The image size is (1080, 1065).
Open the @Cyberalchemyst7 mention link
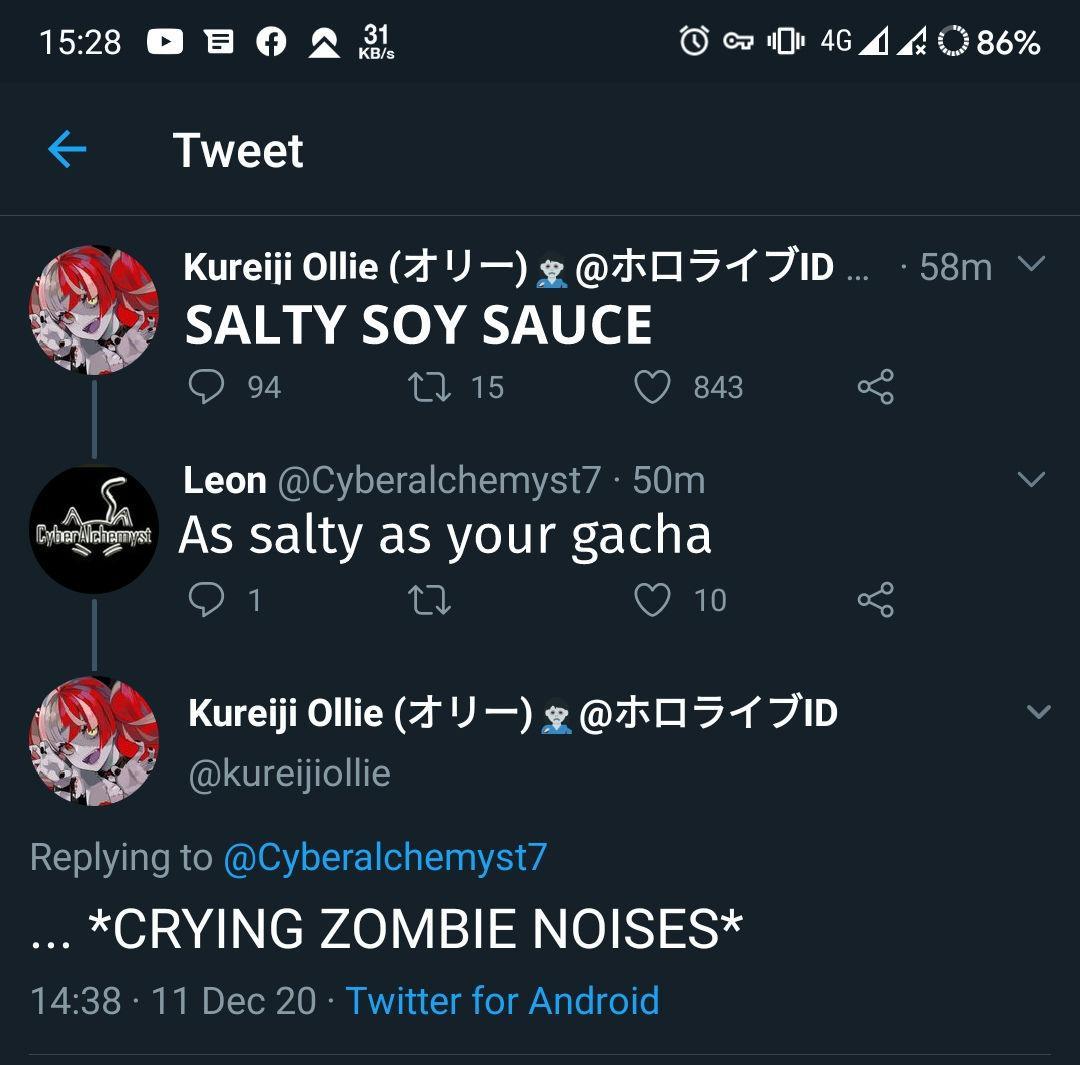385,858
